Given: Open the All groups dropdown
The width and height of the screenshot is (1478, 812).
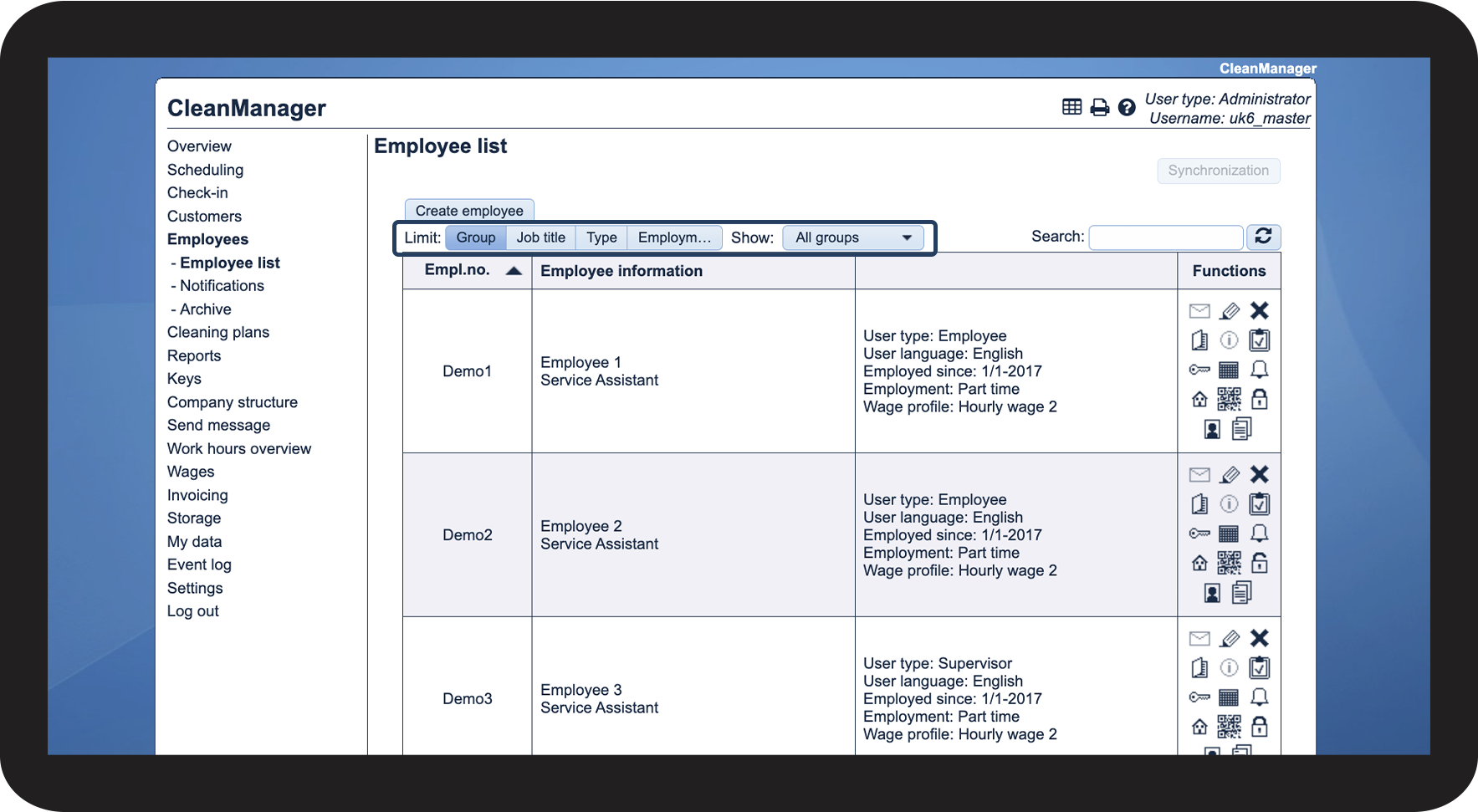Looking at the screenshot, I should [852, 237].
